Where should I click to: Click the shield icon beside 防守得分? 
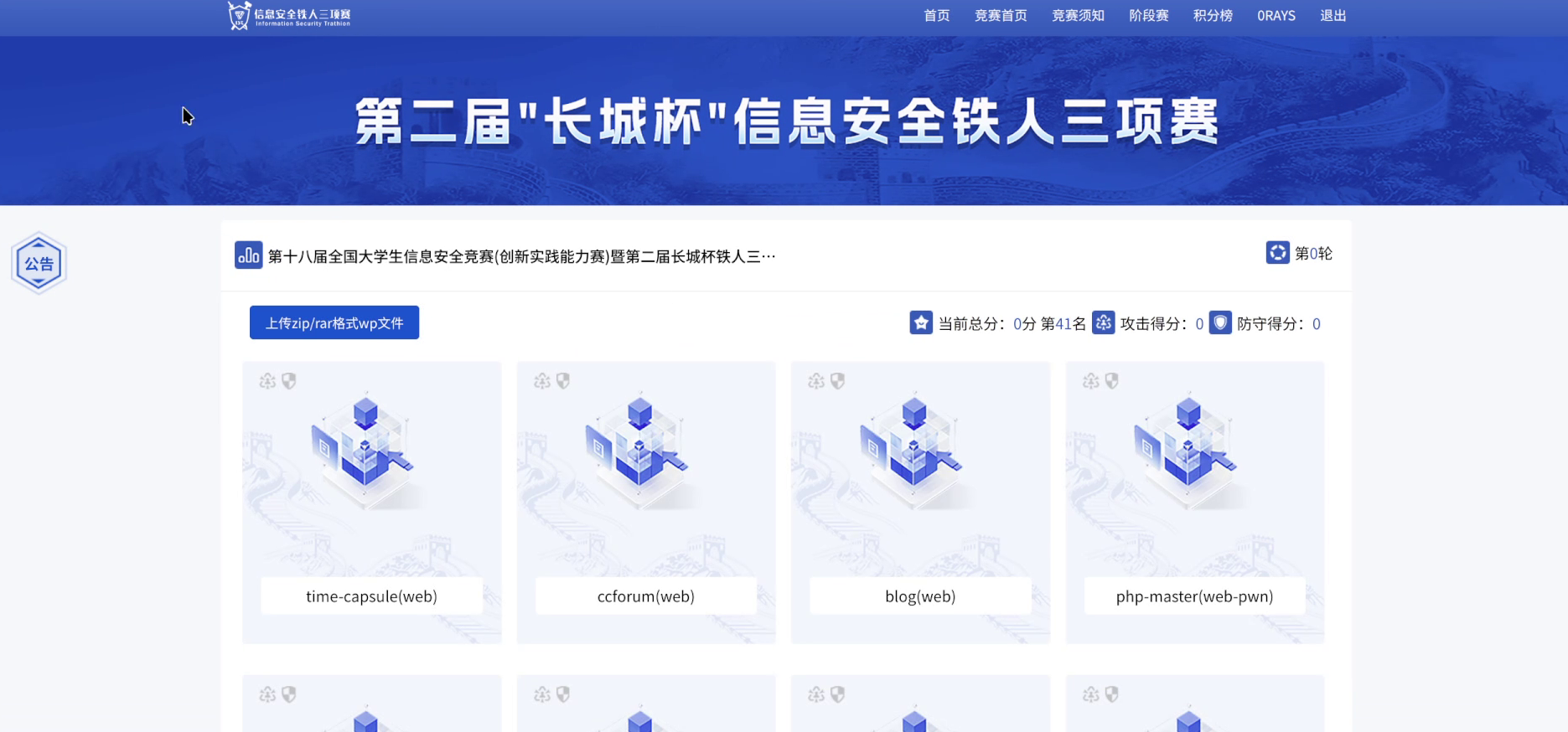1220,323
